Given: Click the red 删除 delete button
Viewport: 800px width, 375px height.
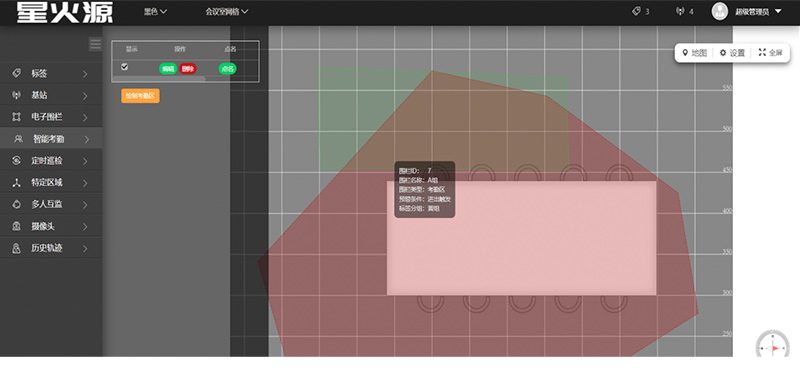Looking at the screenshot, I should pos(188,69).
